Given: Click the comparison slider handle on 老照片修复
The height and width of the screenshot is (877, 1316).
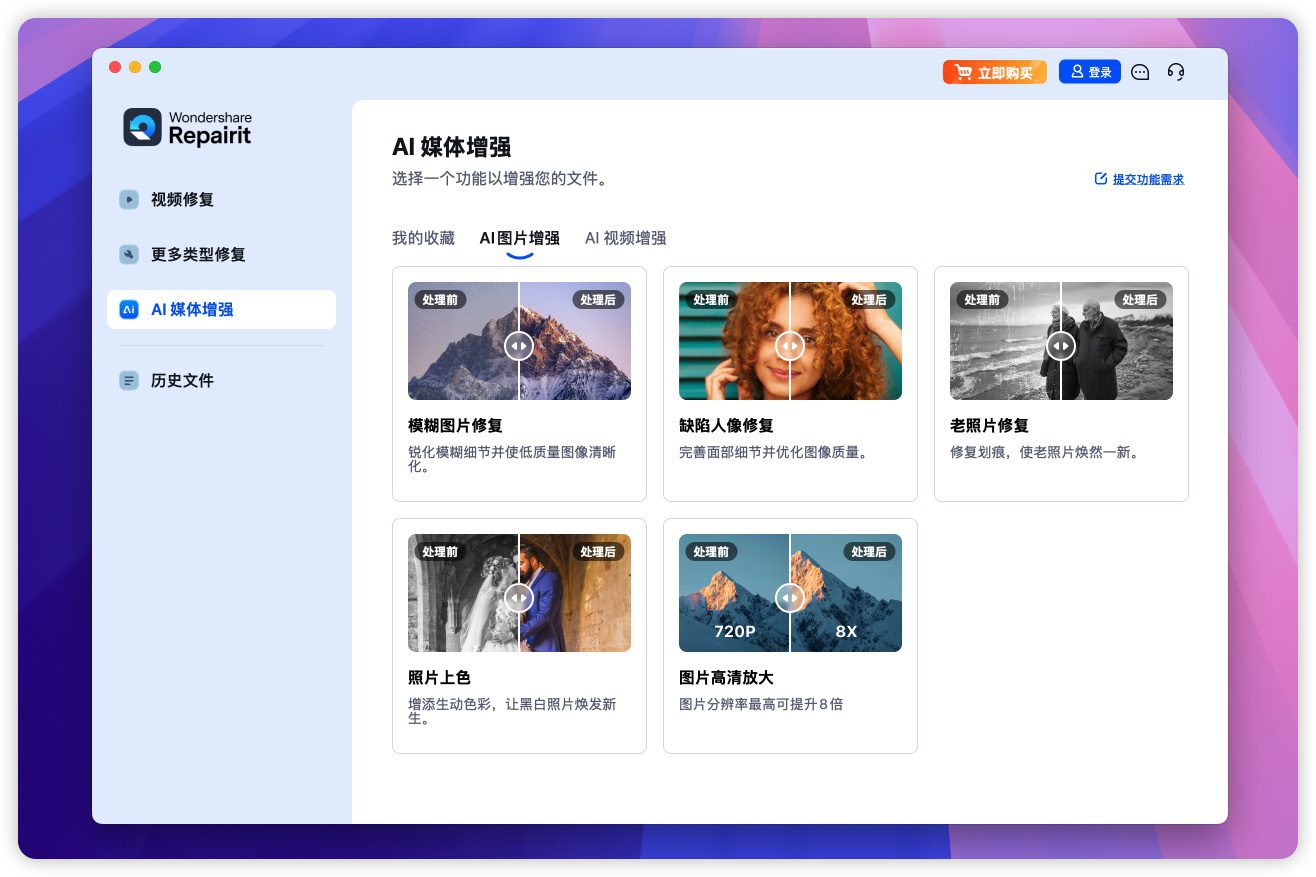Looking at the screenshot, I should [1060, 346].
